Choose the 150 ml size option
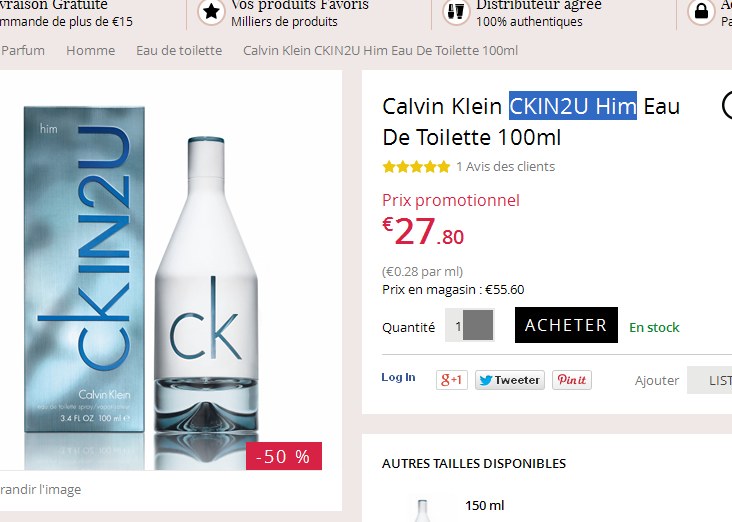 point(485,506)
